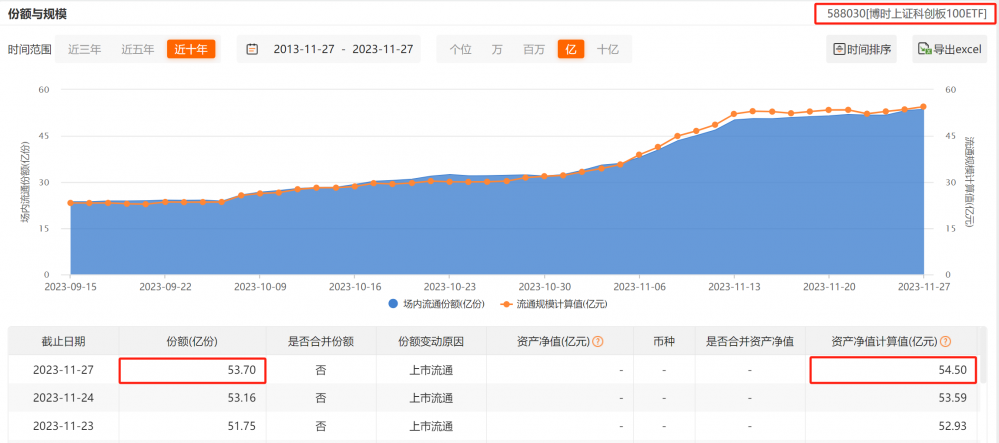Toggle 场内流通份额 blue legend marker
This screenshot has width=999, height=443.
click(x=394, y=303)
